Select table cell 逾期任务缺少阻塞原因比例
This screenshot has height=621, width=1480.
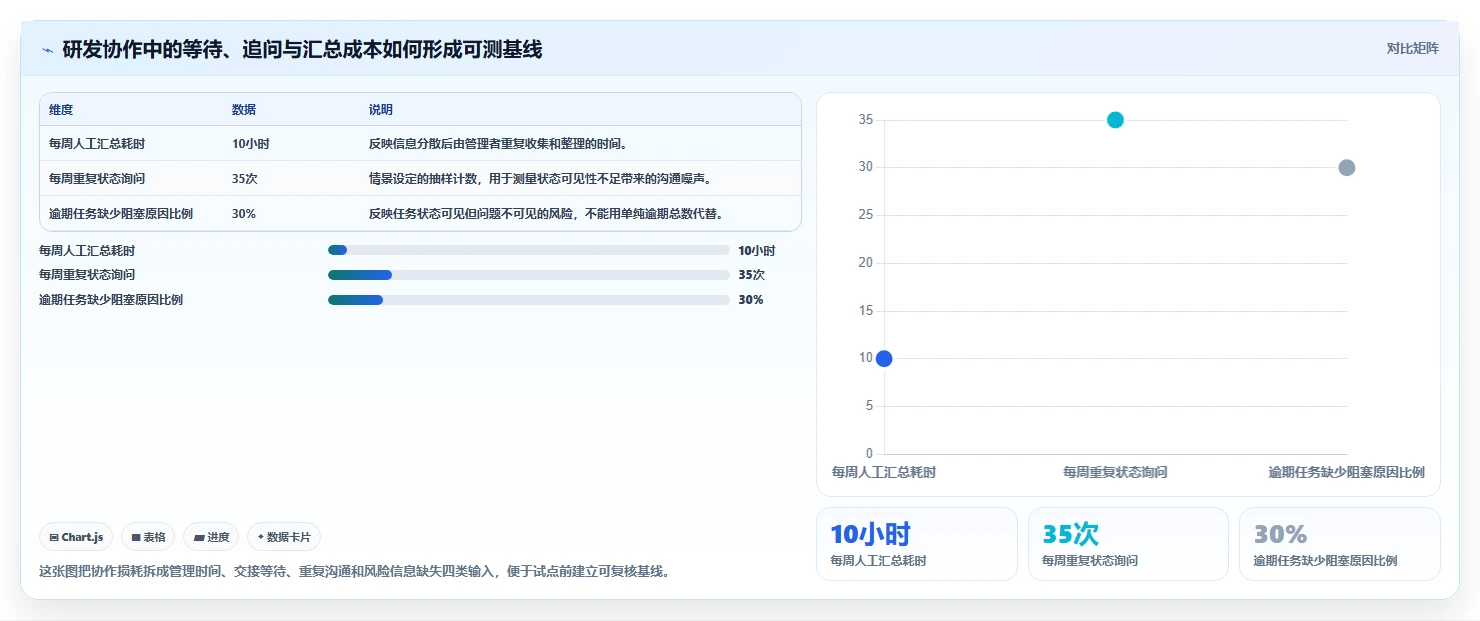coord(121,214)
